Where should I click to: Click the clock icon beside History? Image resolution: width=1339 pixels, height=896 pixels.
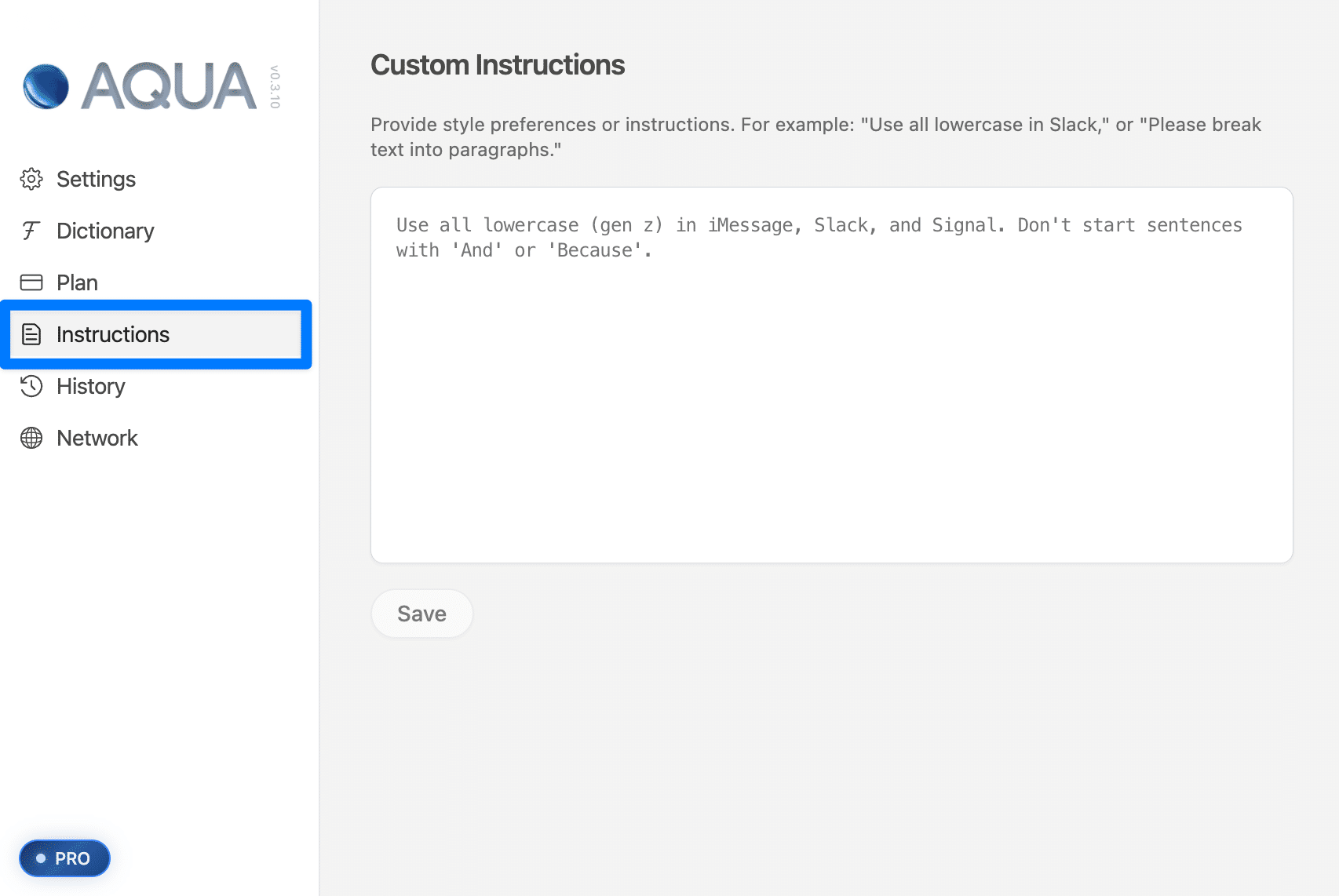(31, 386)
